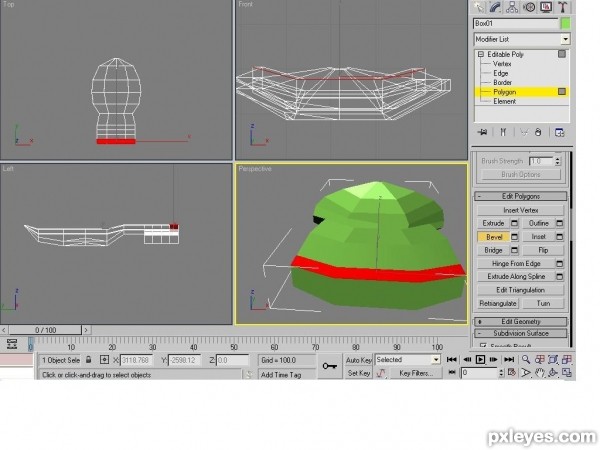
Task: Open Bridge settings box
Action: [x=515, y=250]
